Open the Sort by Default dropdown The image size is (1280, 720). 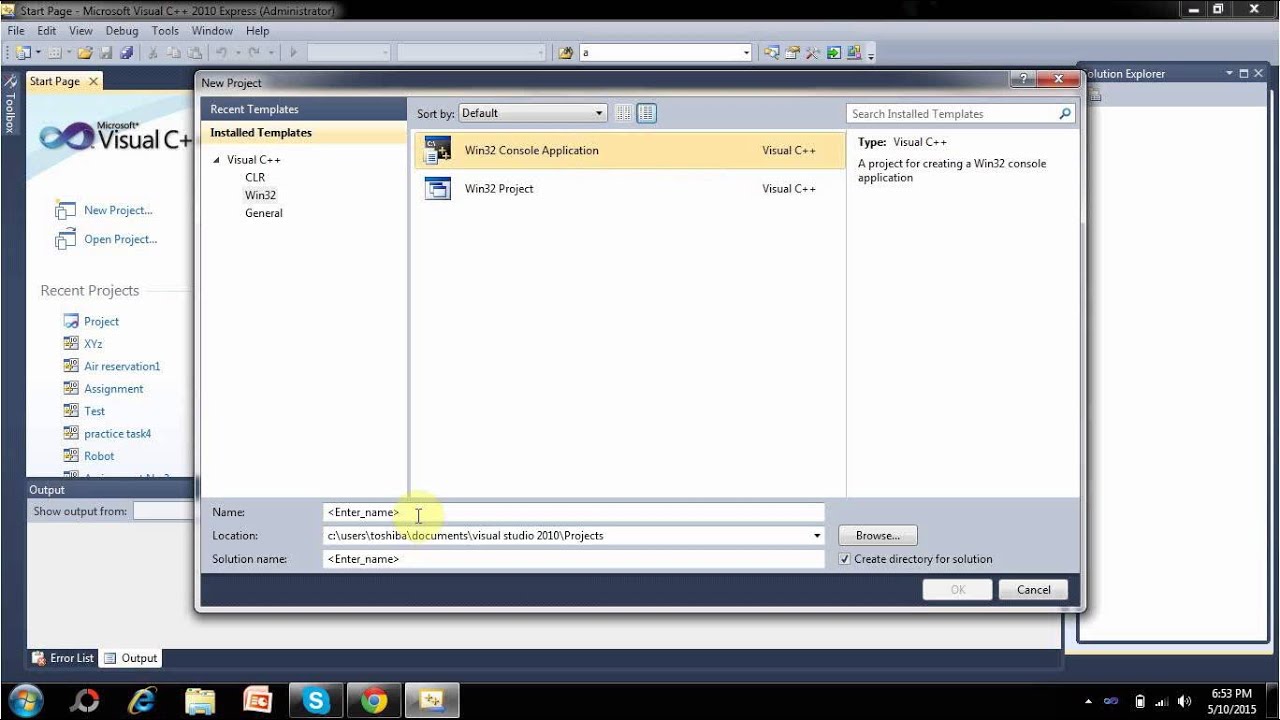click(x=532, y=113)
